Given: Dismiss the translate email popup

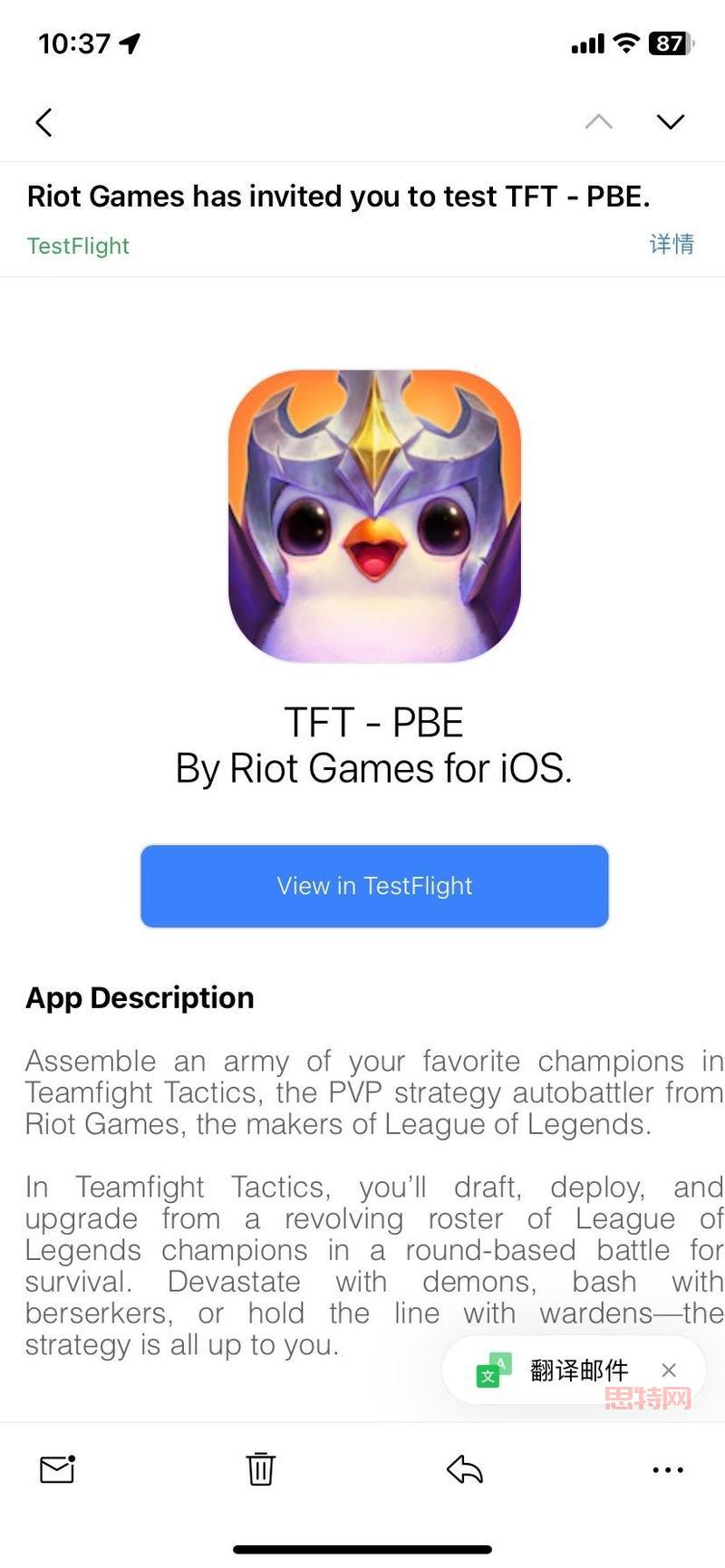Looking at the screenshot, I should point(669,1370).
